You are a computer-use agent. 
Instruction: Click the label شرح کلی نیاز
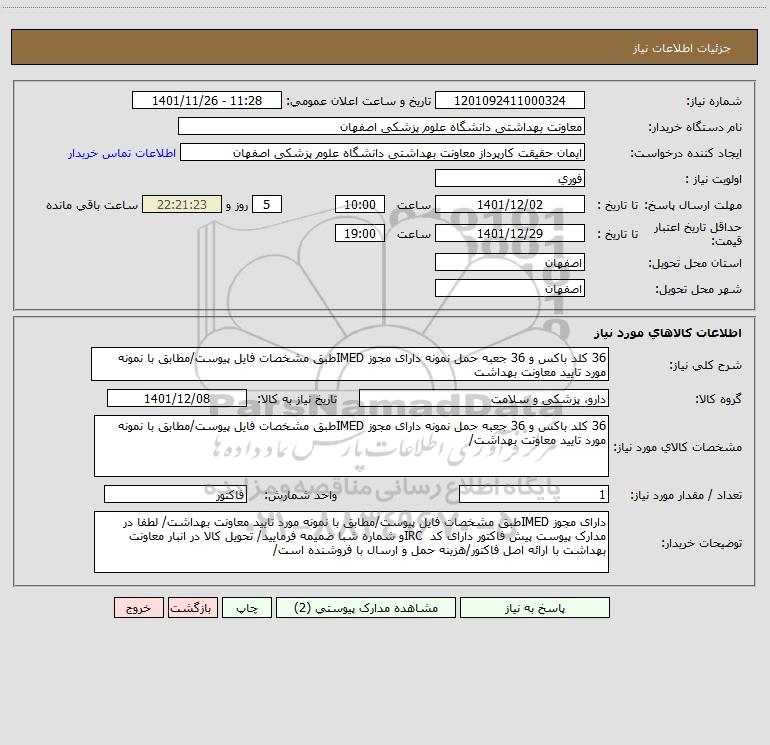[706, 365]
